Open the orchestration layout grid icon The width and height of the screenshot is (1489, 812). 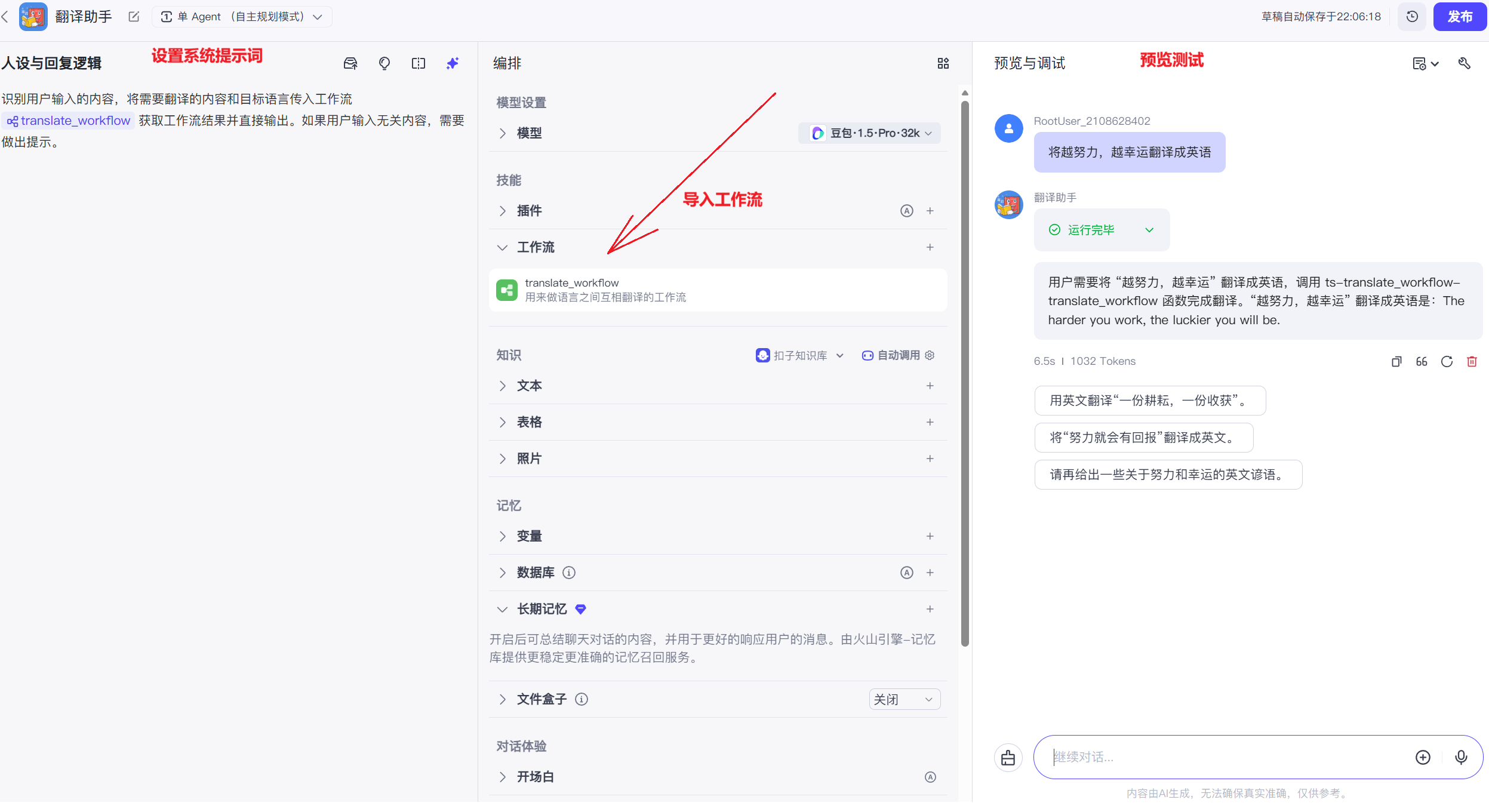click(x=943, y=63)
